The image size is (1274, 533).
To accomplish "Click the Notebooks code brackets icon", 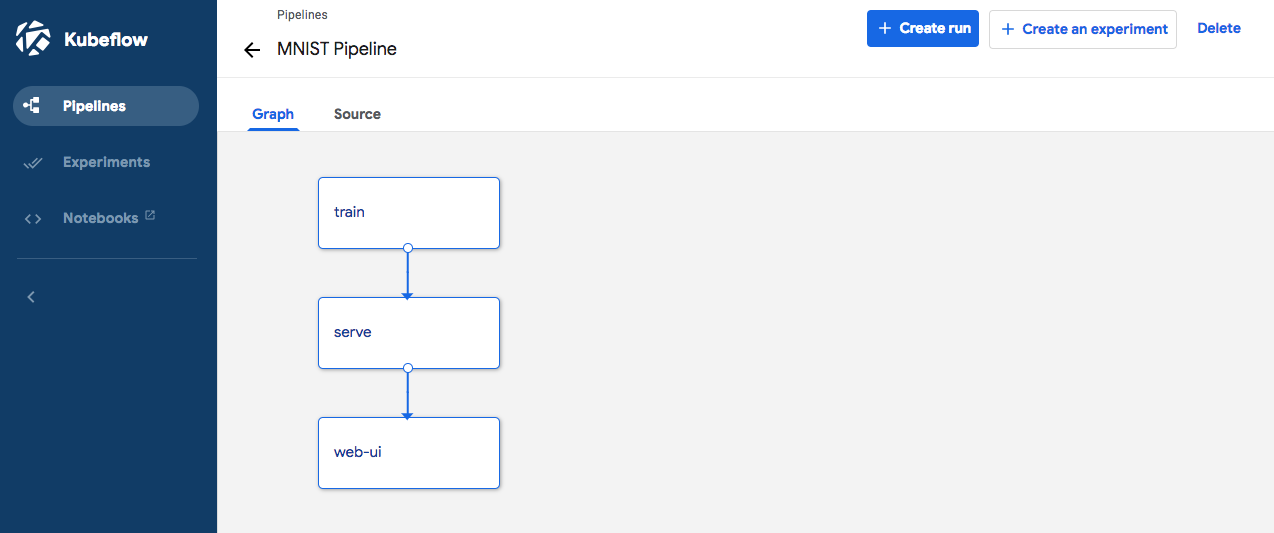I will (x=32, y=219).
